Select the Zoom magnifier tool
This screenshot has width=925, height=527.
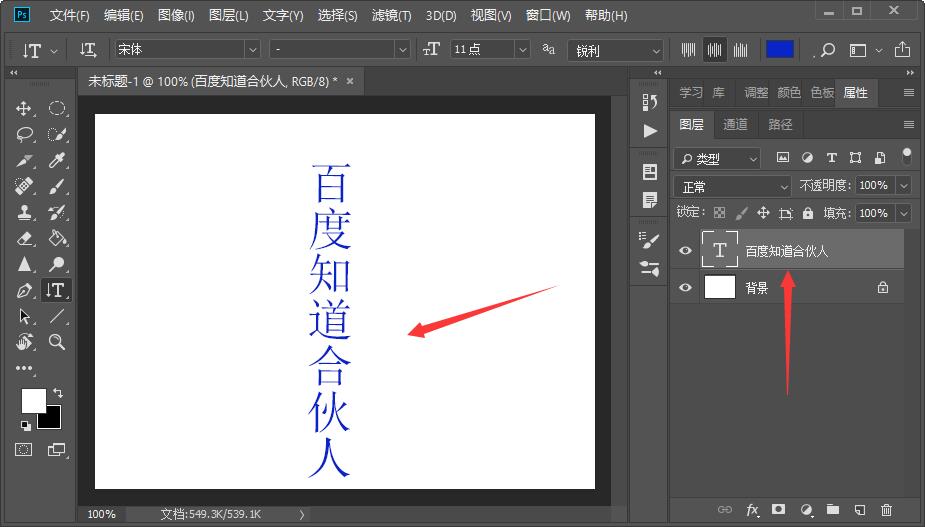58,343
